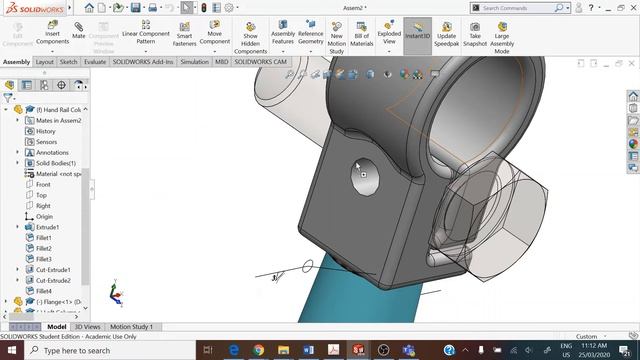Screen dimensions: 640x360
Task: Select Material <not specified> item
Action: point(53,173)
